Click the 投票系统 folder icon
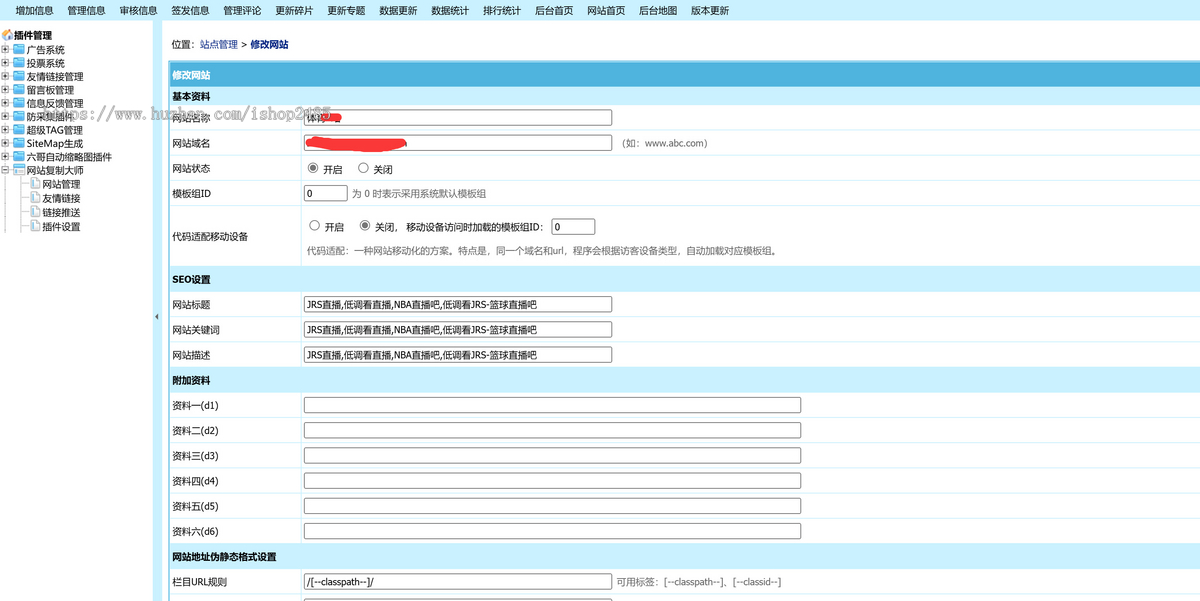Screen dimensions: 1200x601 click(19, 63)
